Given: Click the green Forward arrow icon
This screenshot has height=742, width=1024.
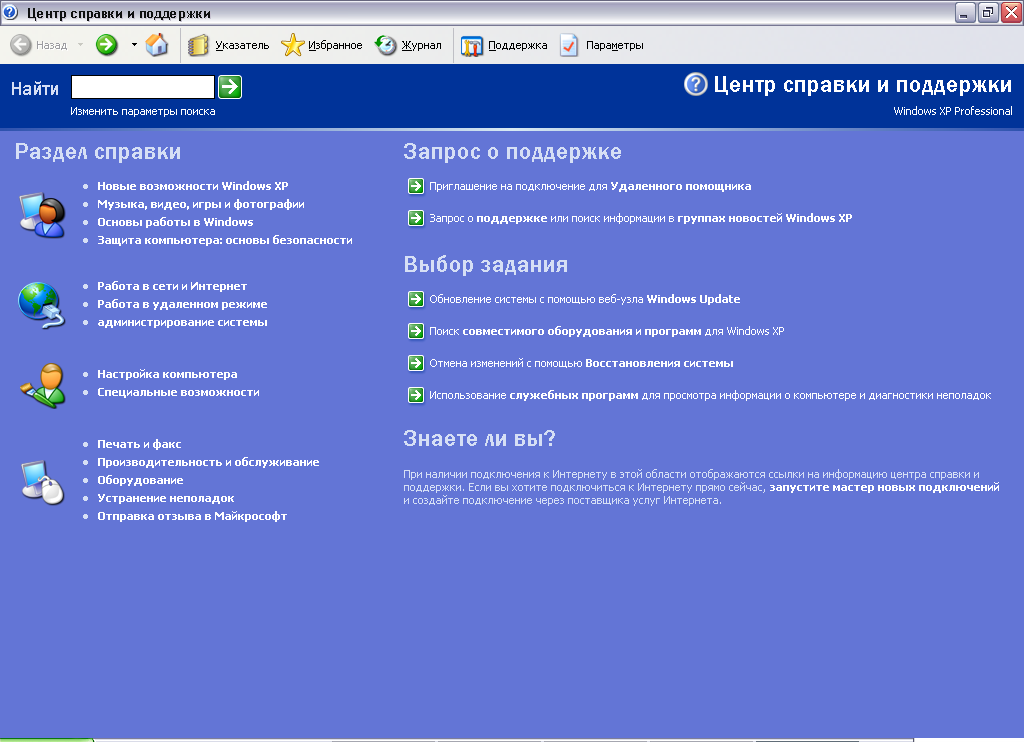Looking at the screenshot, I should [x=106, y=44].
